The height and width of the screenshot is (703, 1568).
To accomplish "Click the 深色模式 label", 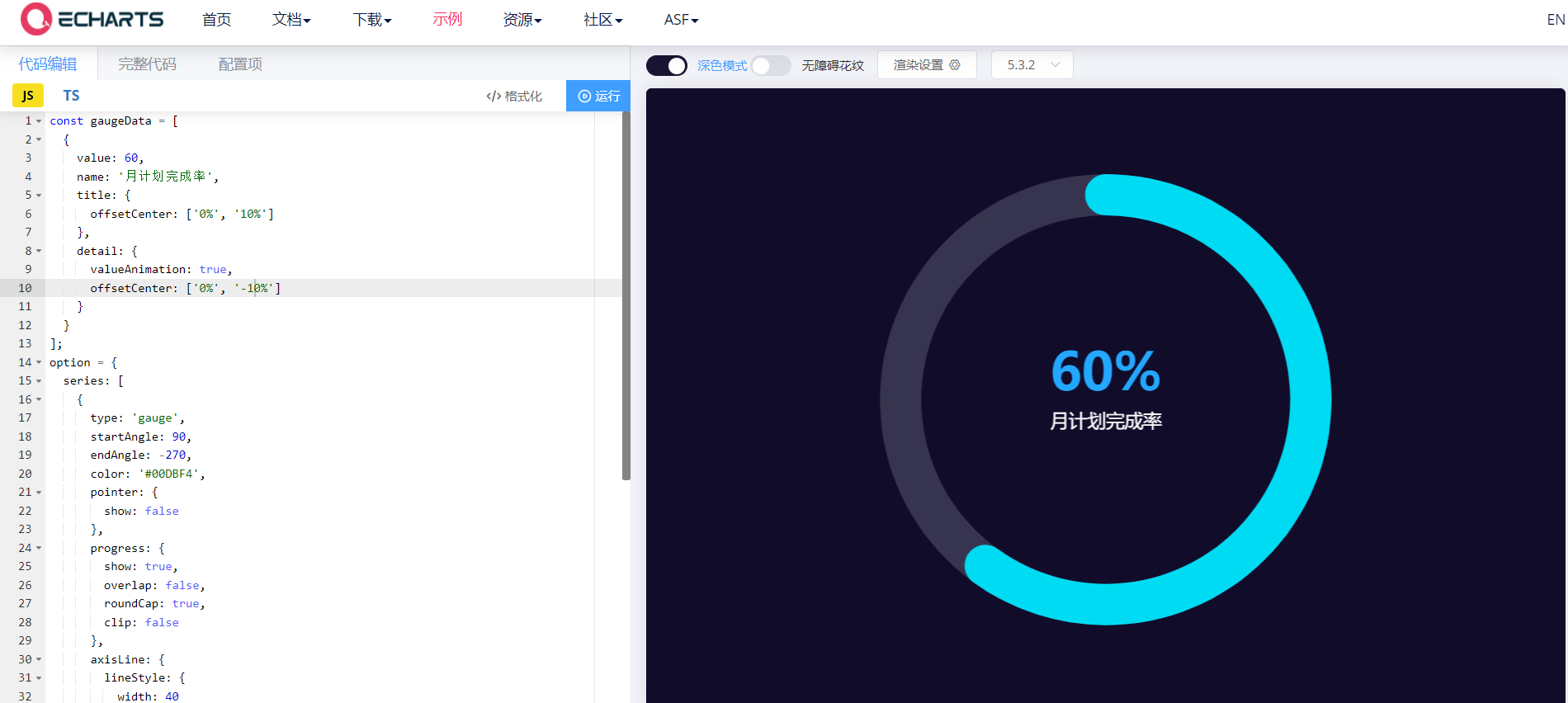I will [722, 65].
